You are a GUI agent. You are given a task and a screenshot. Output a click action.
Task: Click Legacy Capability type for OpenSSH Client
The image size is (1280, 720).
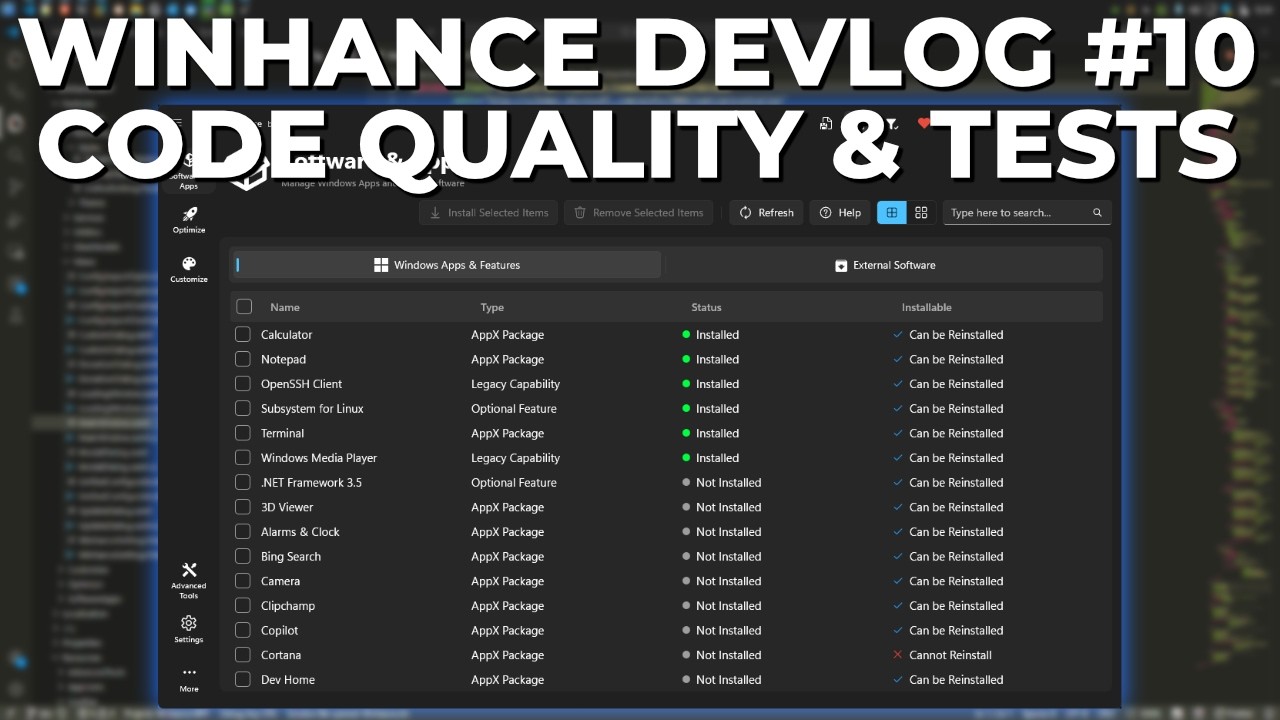point(516,384)
